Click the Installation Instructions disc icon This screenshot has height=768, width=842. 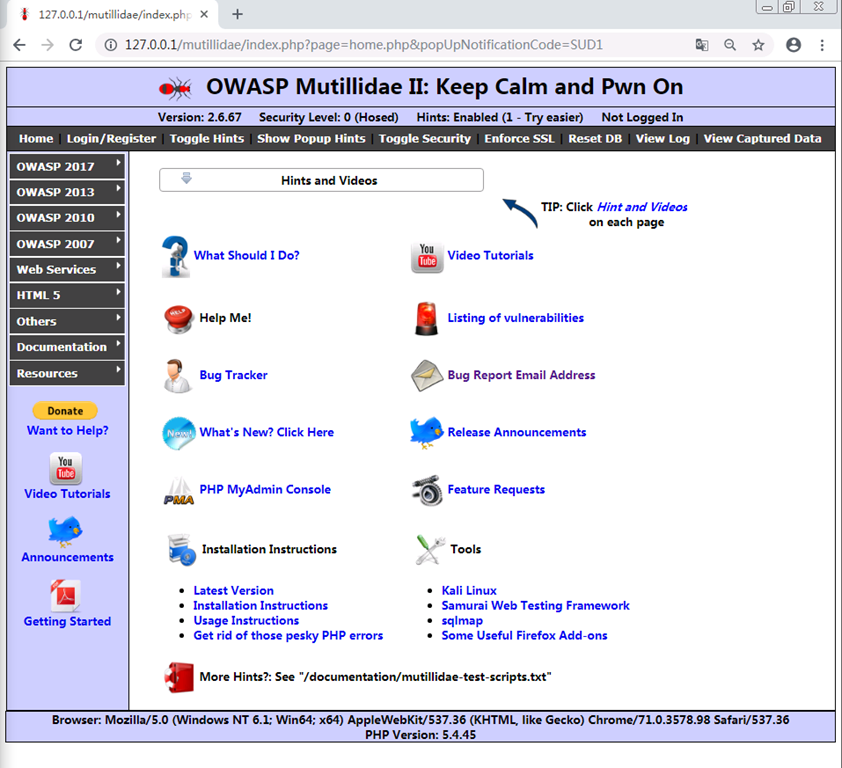point(182,549)
